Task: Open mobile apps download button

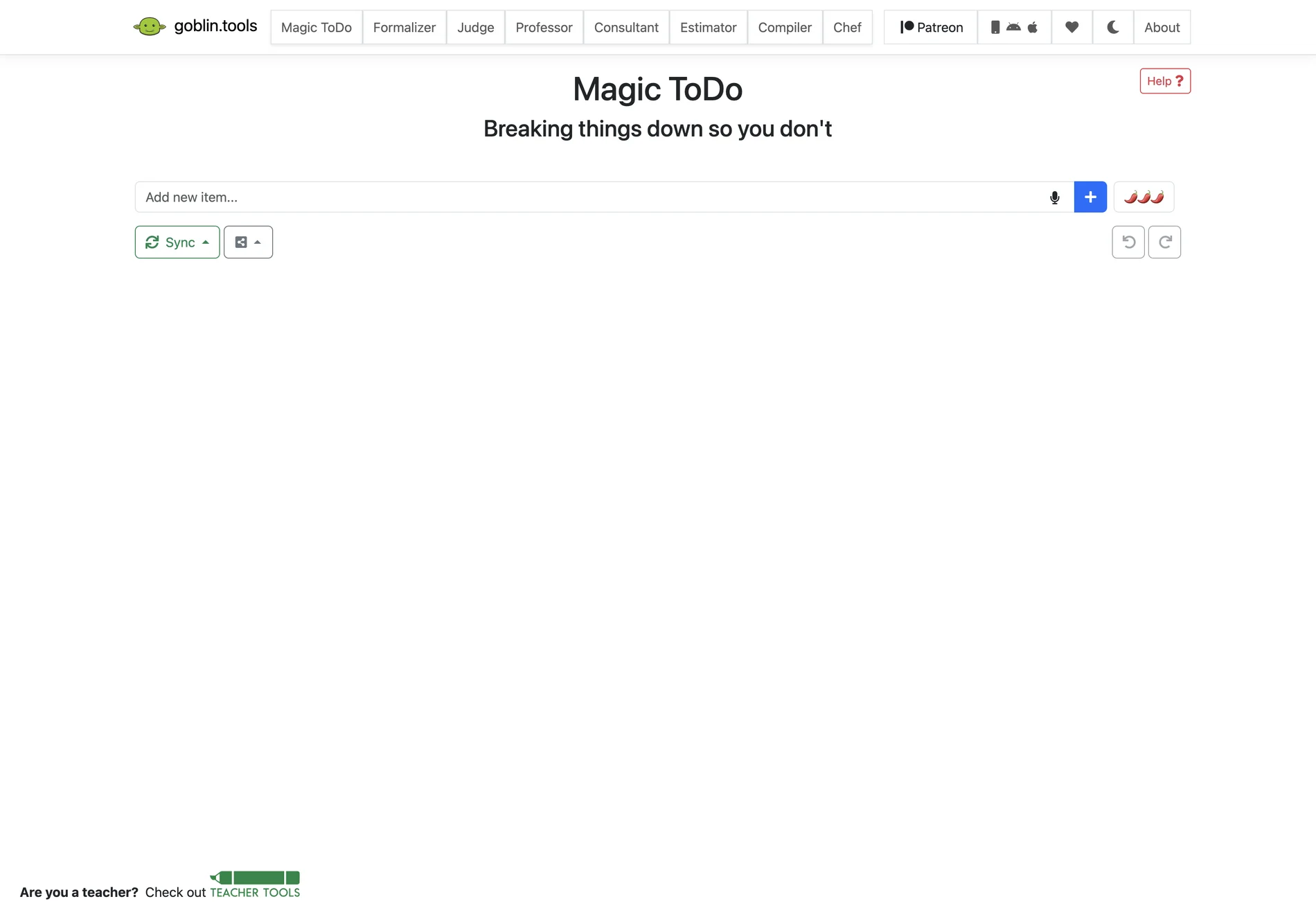Action: [1015, 27]
